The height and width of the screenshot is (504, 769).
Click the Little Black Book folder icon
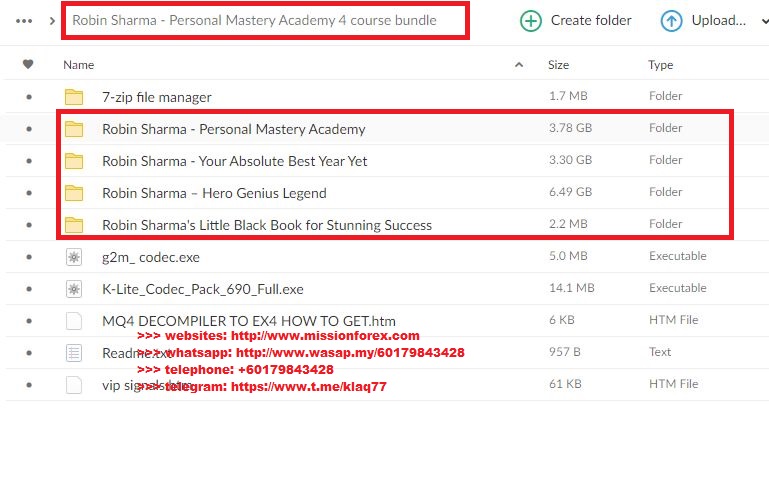coord(74,225)
